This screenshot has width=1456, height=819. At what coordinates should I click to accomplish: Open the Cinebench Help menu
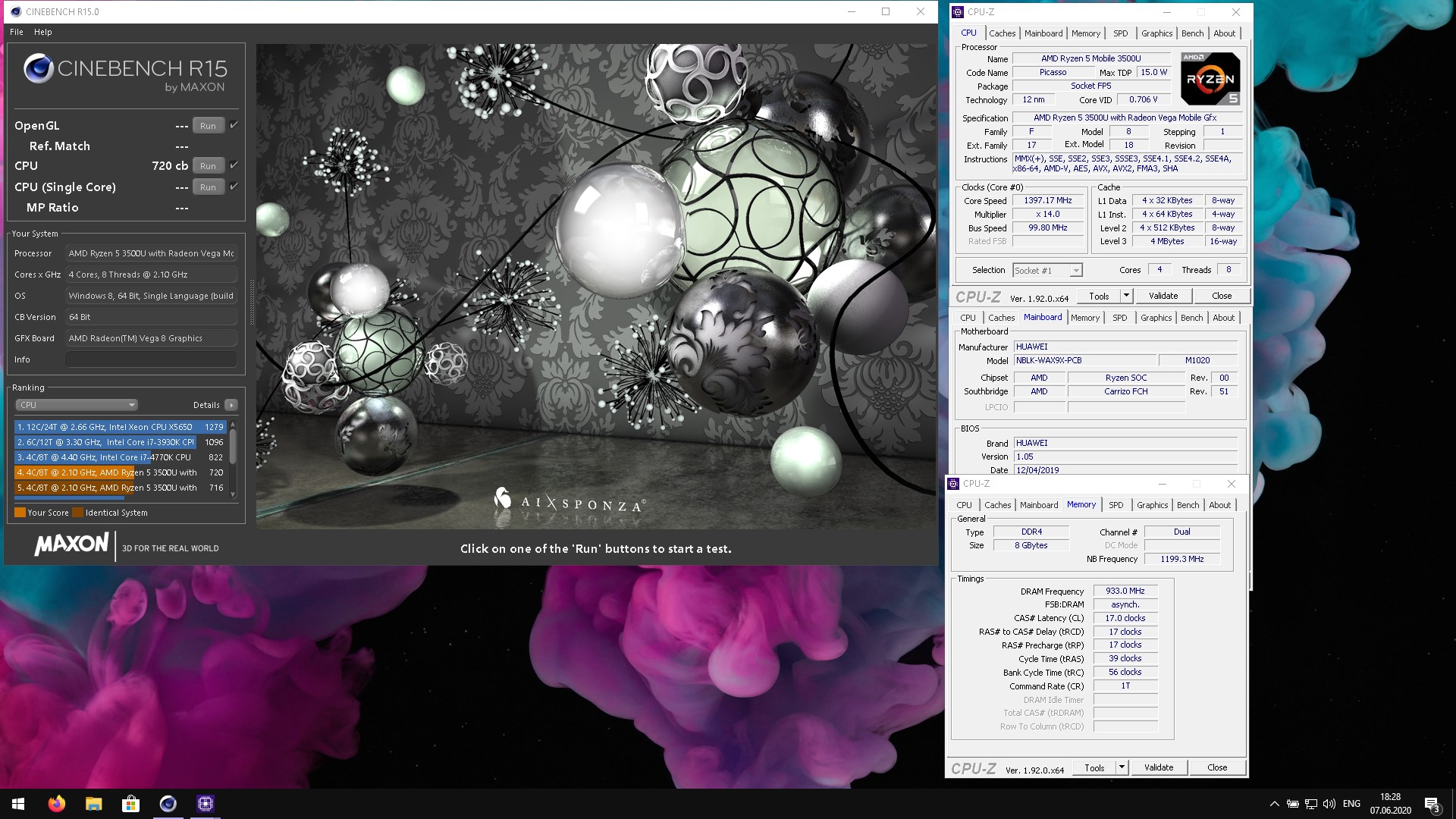[42, 32]
